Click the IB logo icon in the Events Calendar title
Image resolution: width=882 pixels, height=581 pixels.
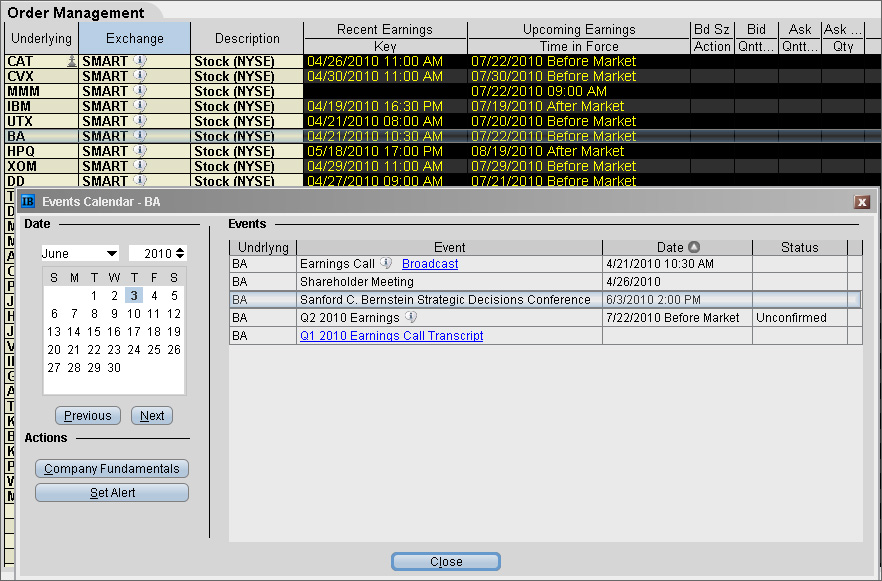point(28,201)
